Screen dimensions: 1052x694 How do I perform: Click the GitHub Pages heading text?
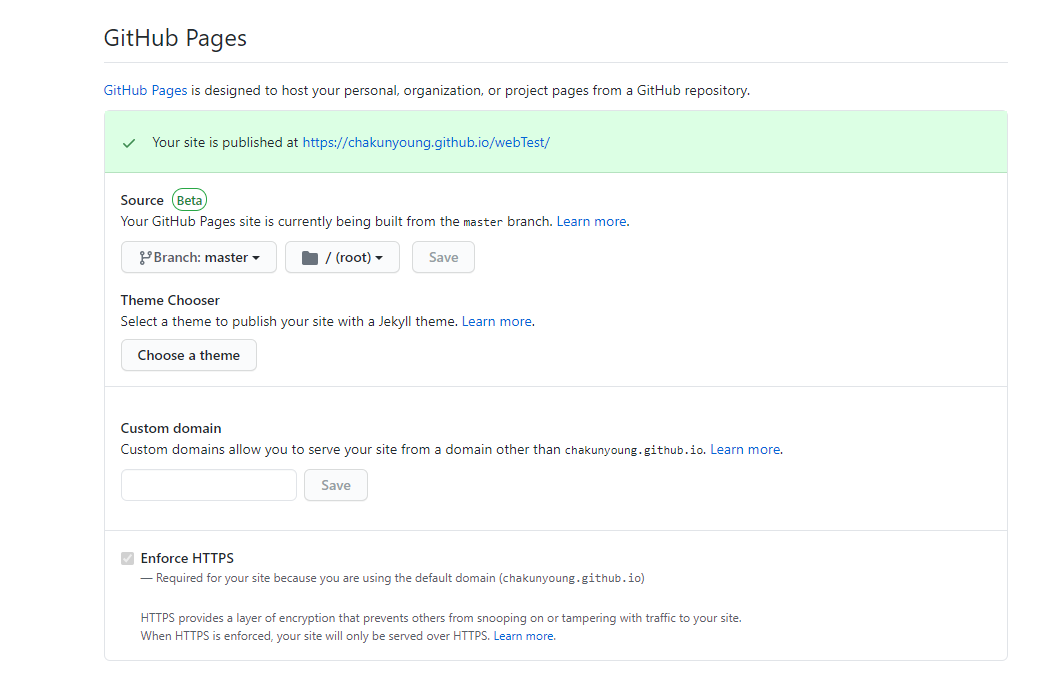175,38
